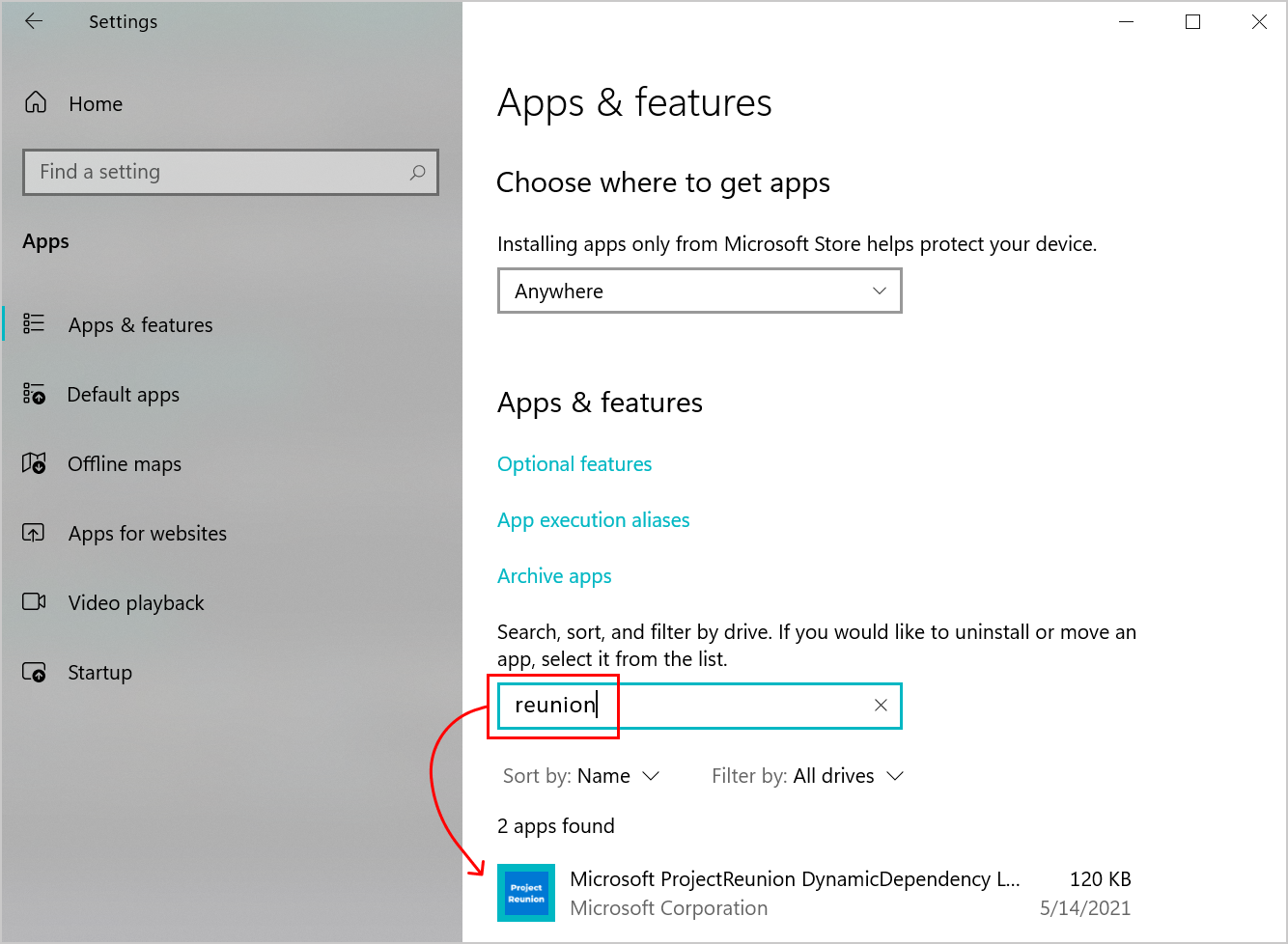Click the 2 apps found label
This screenshot has height=944, width=1288.
coord(556,826)
